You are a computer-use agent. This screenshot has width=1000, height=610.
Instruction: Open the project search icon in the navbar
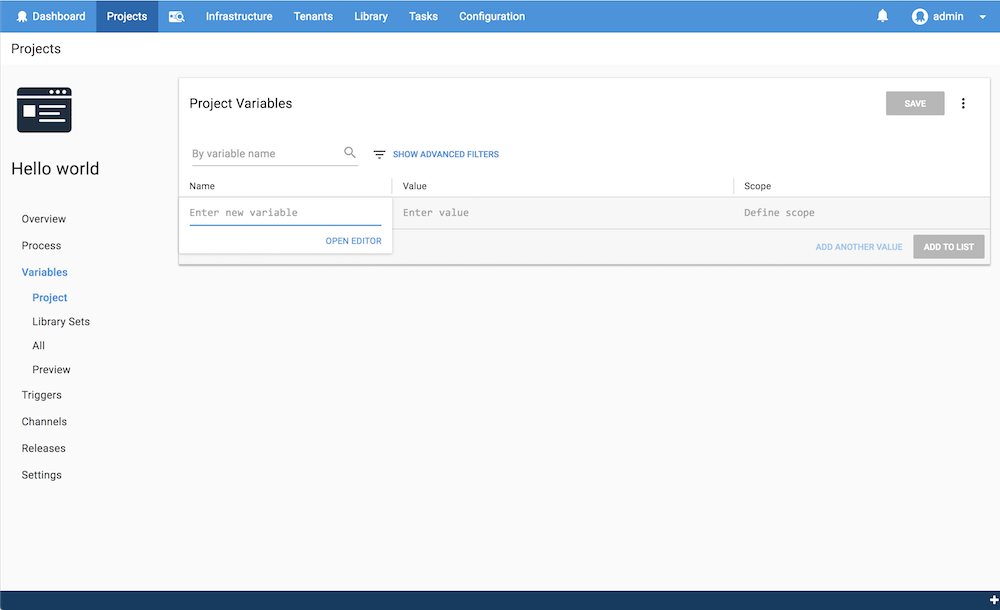(177, 17)
